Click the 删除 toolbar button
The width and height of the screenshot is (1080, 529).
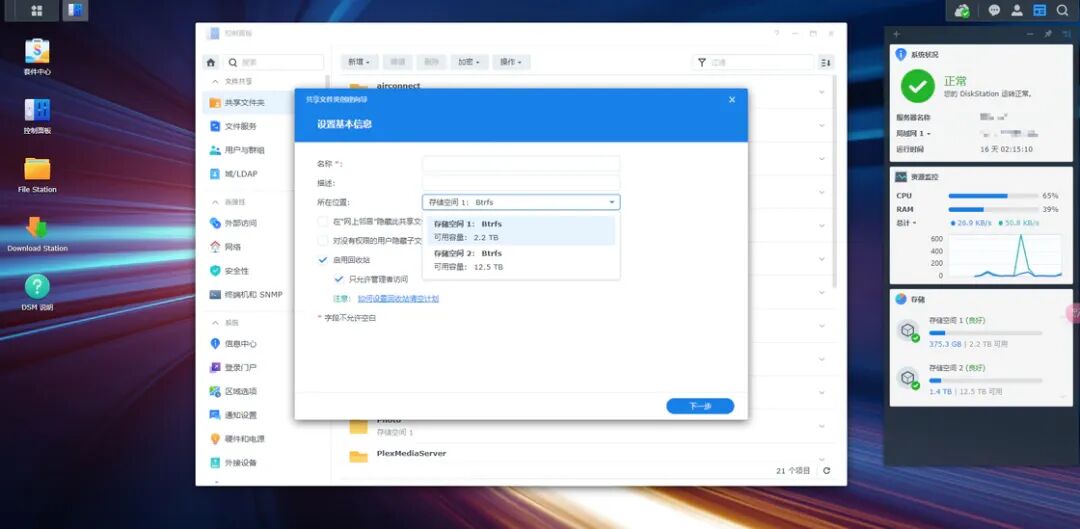coord(431,62)
